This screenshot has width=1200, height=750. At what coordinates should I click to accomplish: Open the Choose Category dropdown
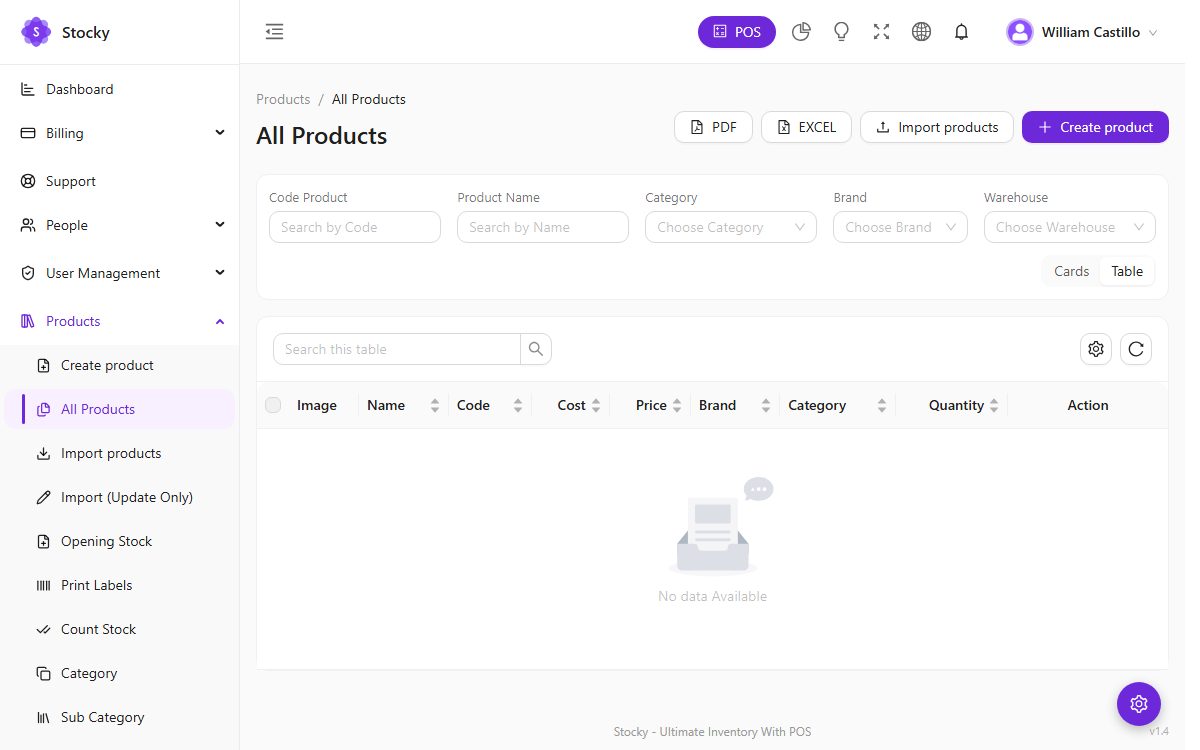pos(731,227)
